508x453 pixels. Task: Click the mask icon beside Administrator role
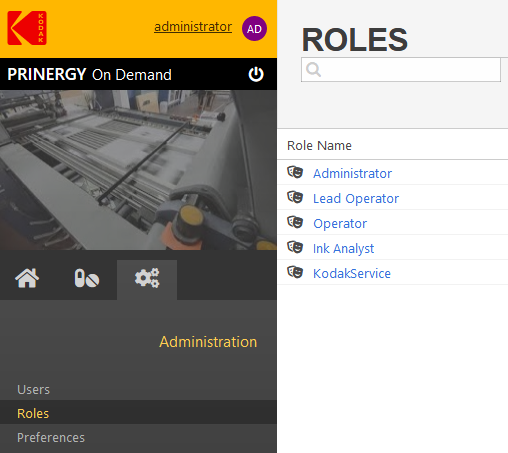pyautogui.click(x=295, y=173)
